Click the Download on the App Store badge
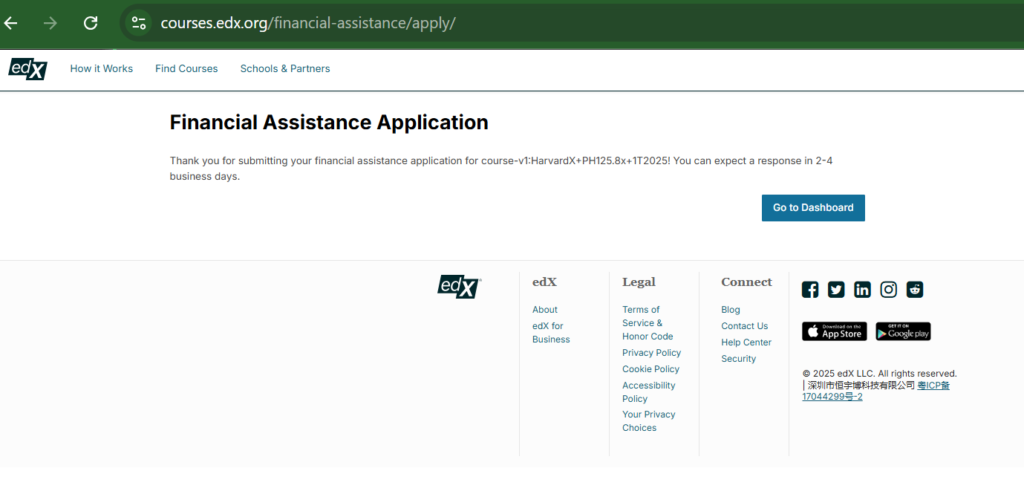Image resolution: width=1024 pixels, height=494 pixels. 834,331
